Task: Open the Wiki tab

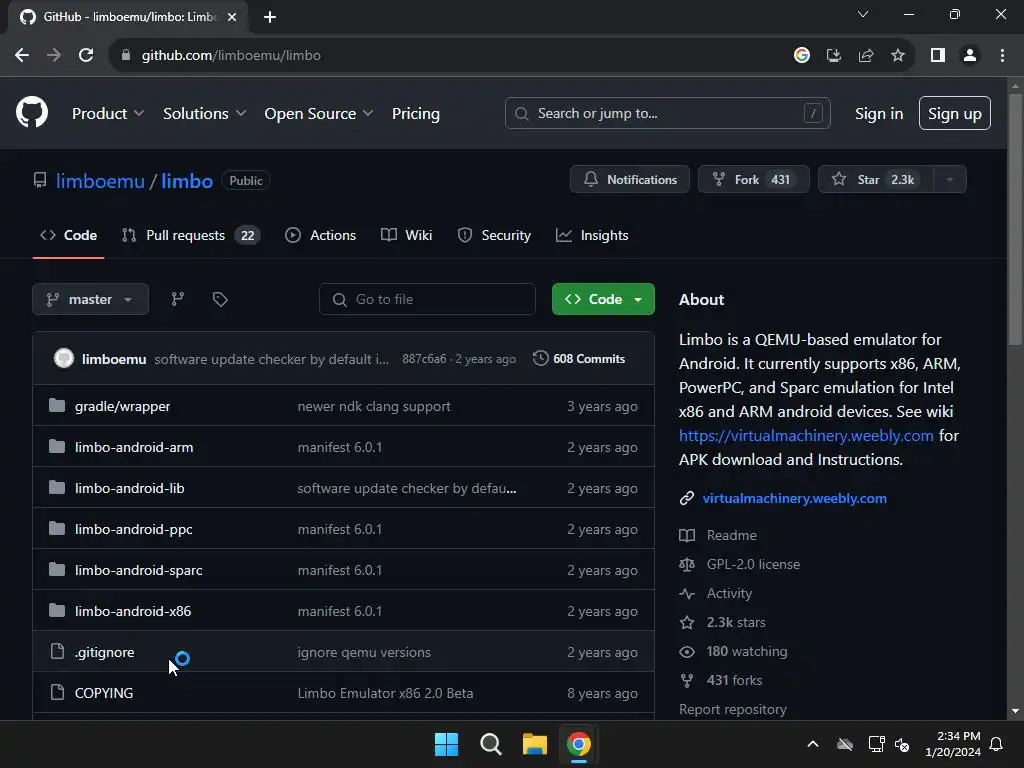Action: click(x=406, y=235)
